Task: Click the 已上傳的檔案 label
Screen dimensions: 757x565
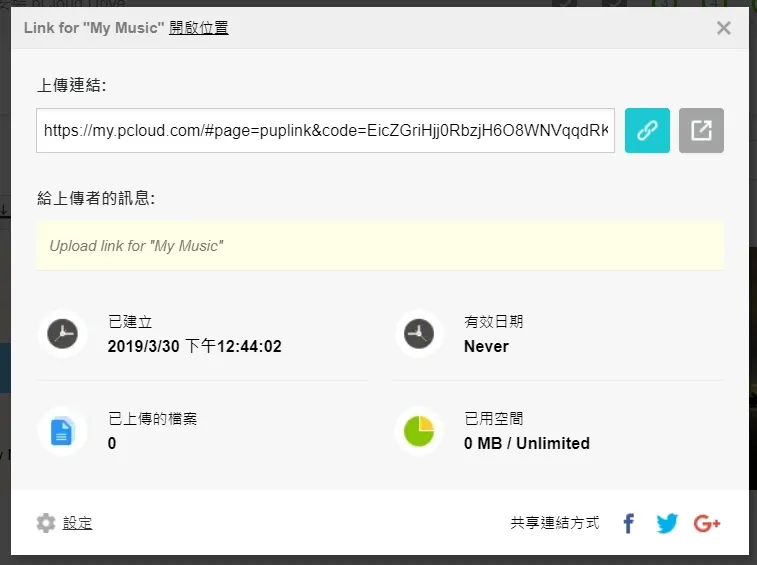Action: [x=153, y=418]
